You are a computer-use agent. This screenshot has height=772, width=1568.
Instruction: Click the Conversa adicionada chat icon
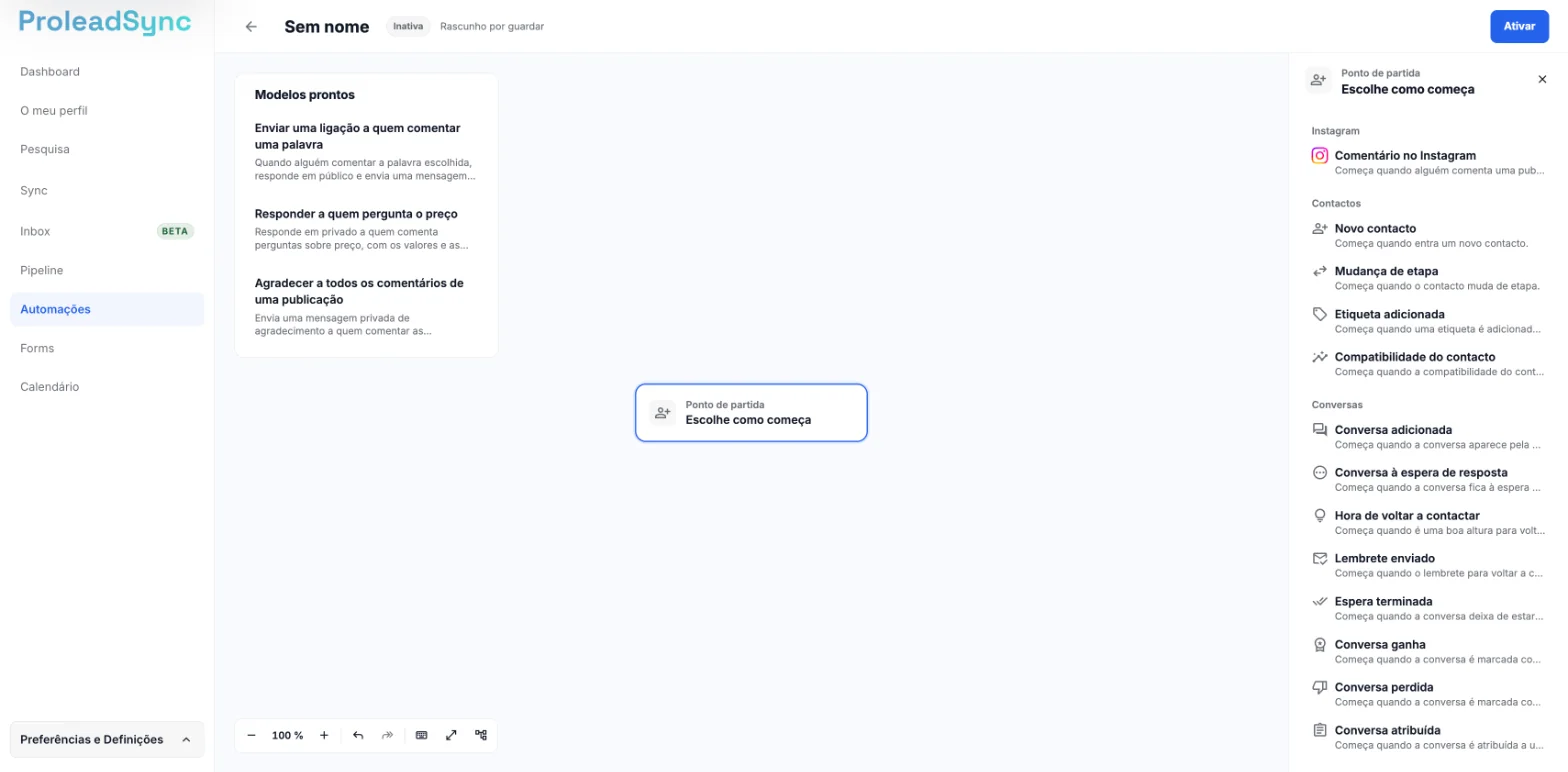tap(1320, 429)
